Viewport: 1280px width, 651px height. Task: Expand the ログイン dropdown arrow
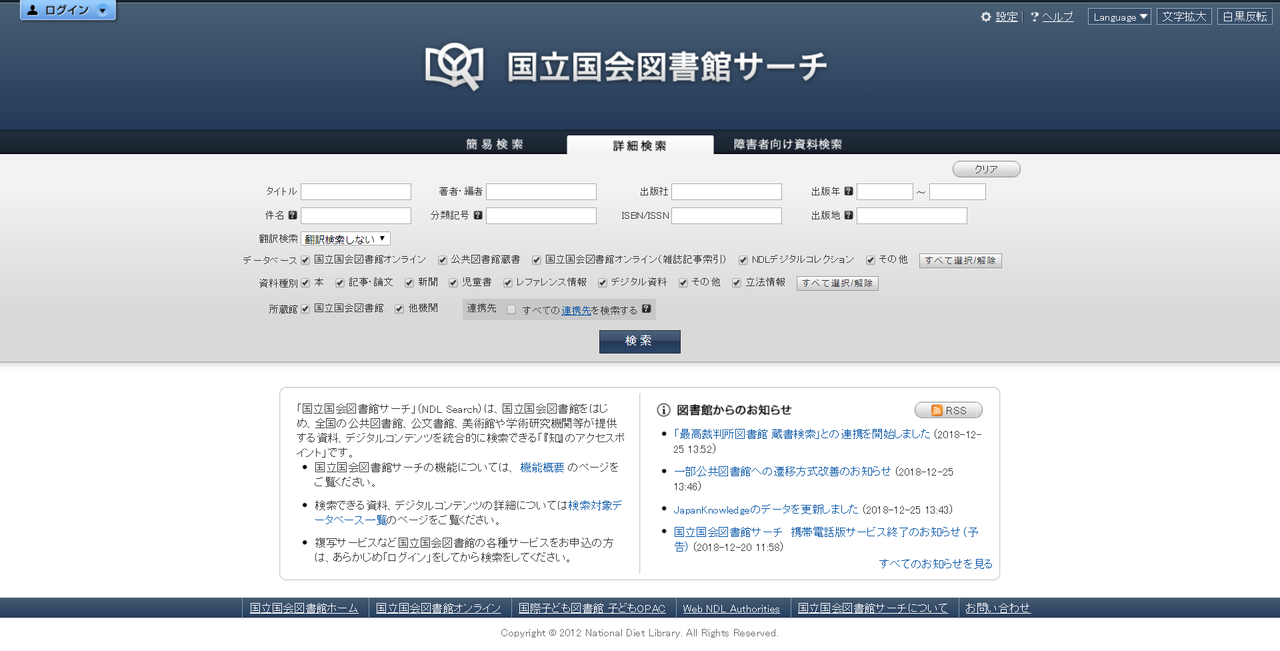pos(102,11)
